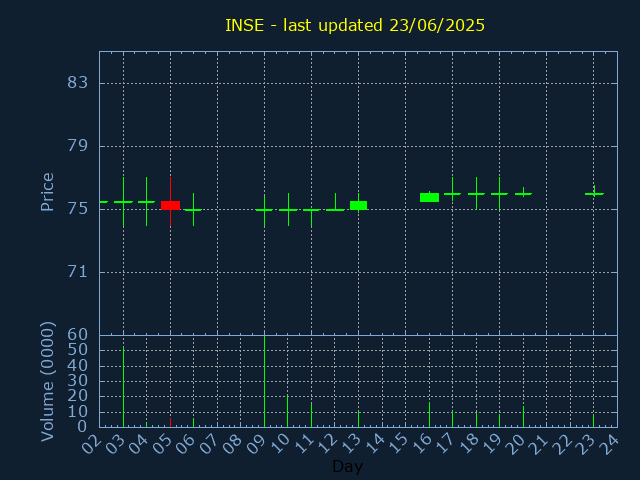Select the 23 day axis label
Viewport: 640px width, 480px height.
pyautogui.click(x=585, y=444)
